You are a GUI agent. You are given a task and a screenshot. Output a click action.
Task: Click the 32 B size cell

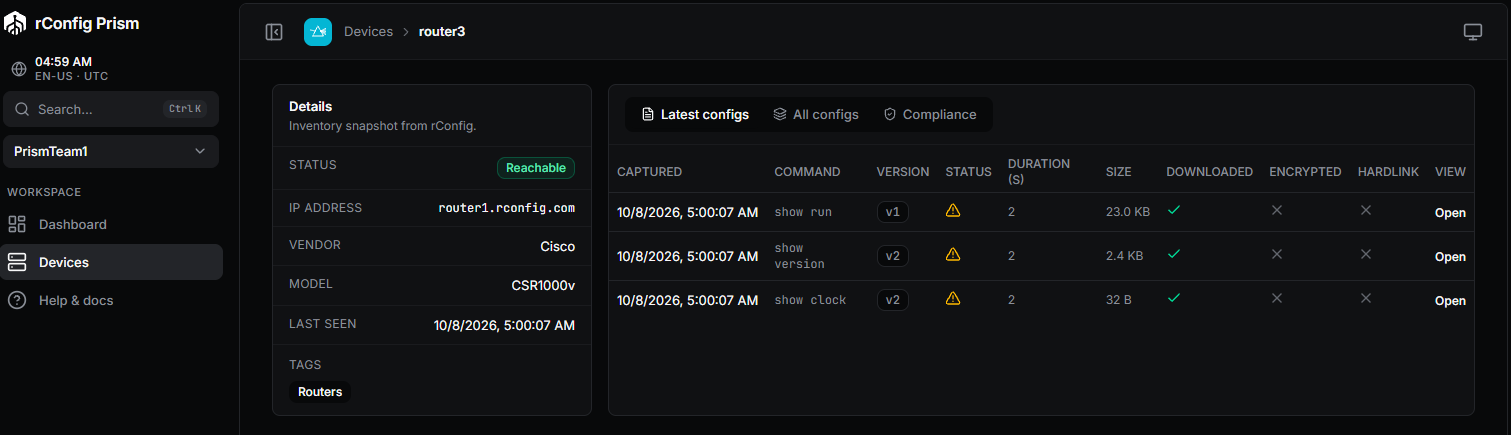click(1119, 300)
